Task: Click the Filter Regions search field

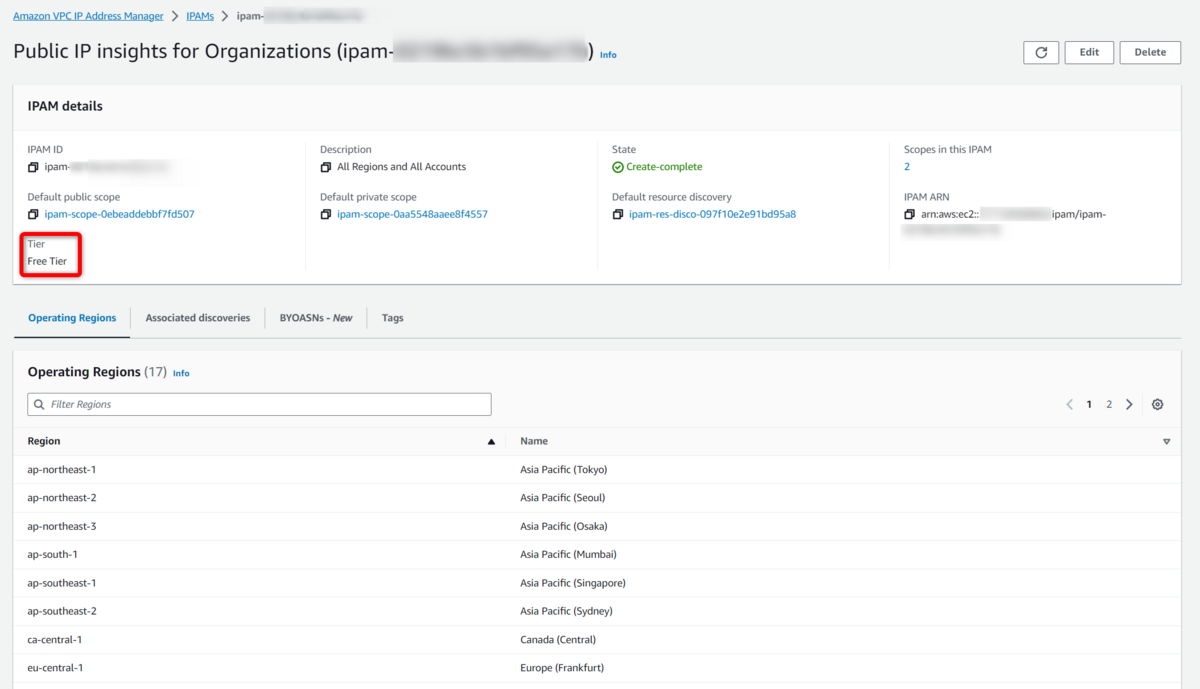Action: [260, 404]
